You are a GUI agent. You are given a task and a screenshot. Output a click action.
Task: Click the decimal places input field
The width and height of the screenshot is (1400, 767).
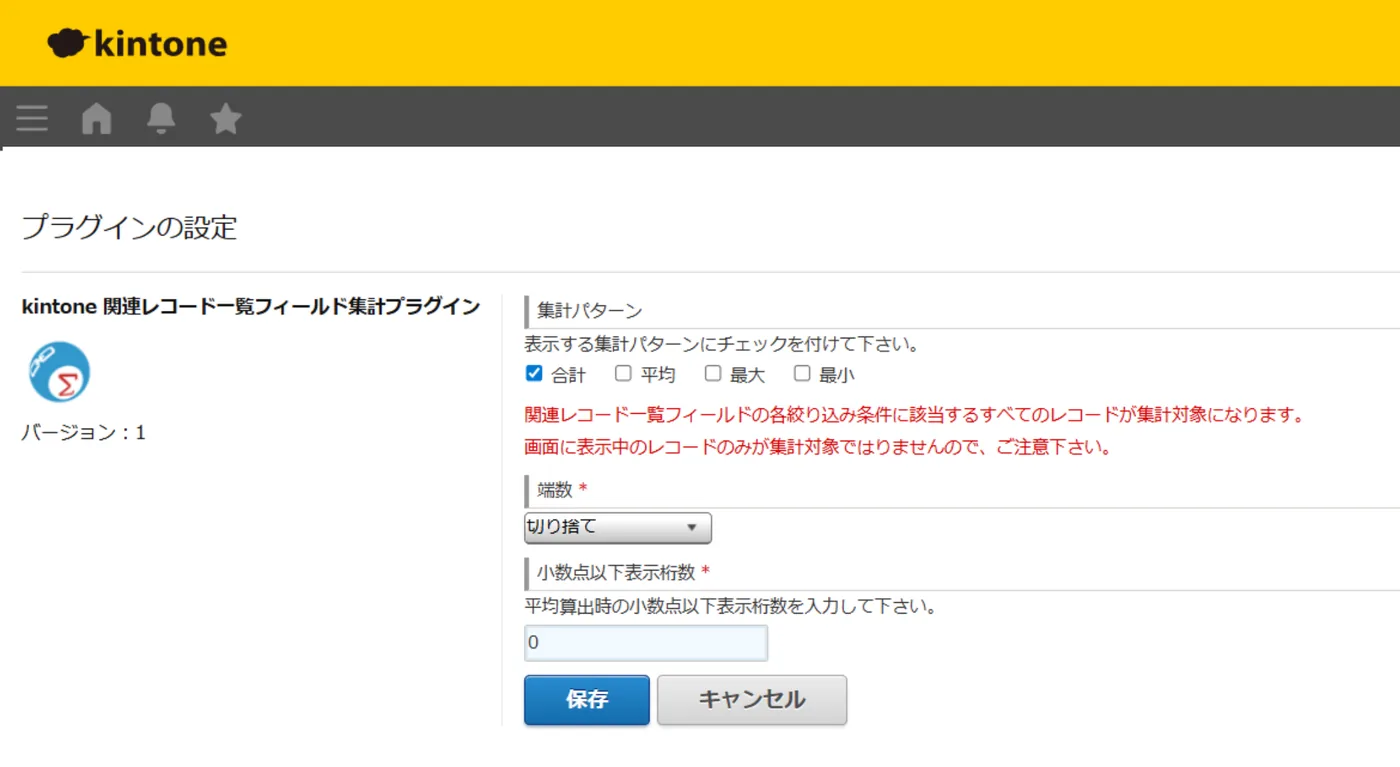coord(646,643)
